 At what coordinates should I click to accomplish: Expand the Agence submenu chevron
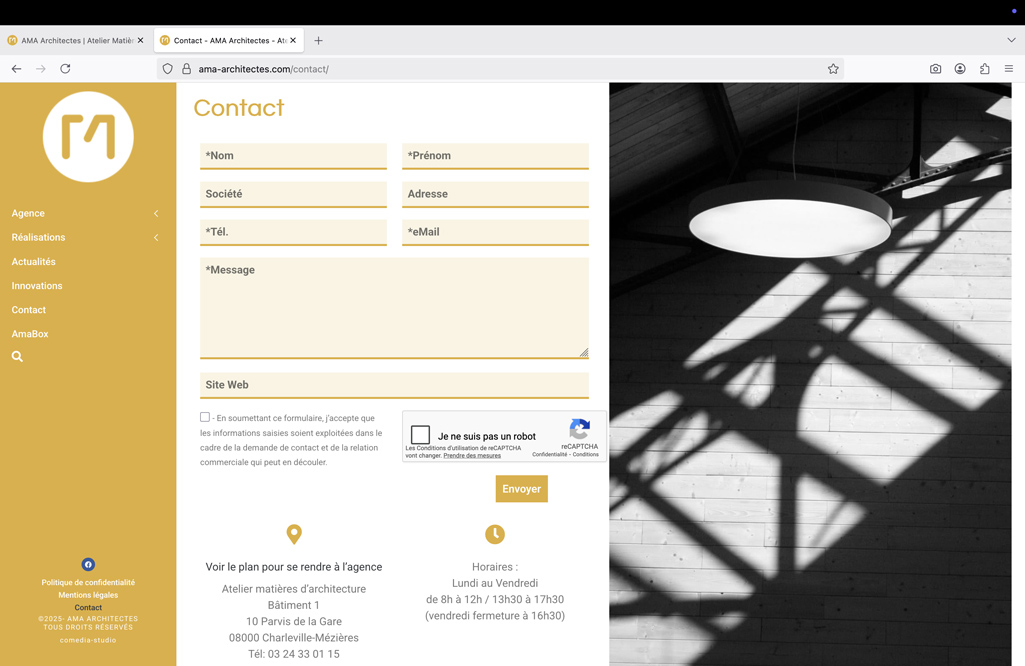pos(156,213)
